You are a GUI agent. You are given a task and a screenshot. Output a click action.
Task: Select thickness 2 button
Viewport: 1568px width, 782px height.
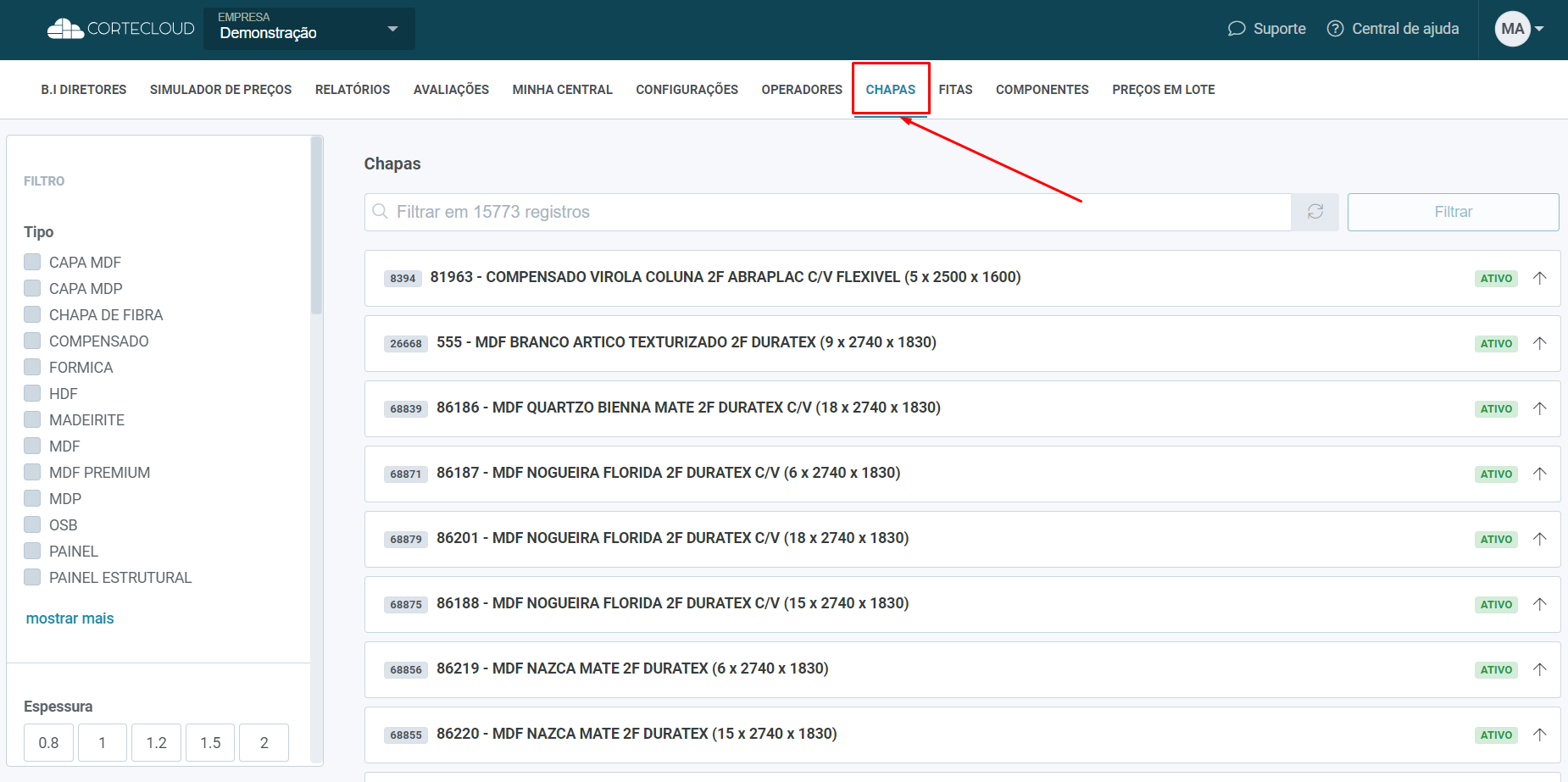tap(264, 743)
